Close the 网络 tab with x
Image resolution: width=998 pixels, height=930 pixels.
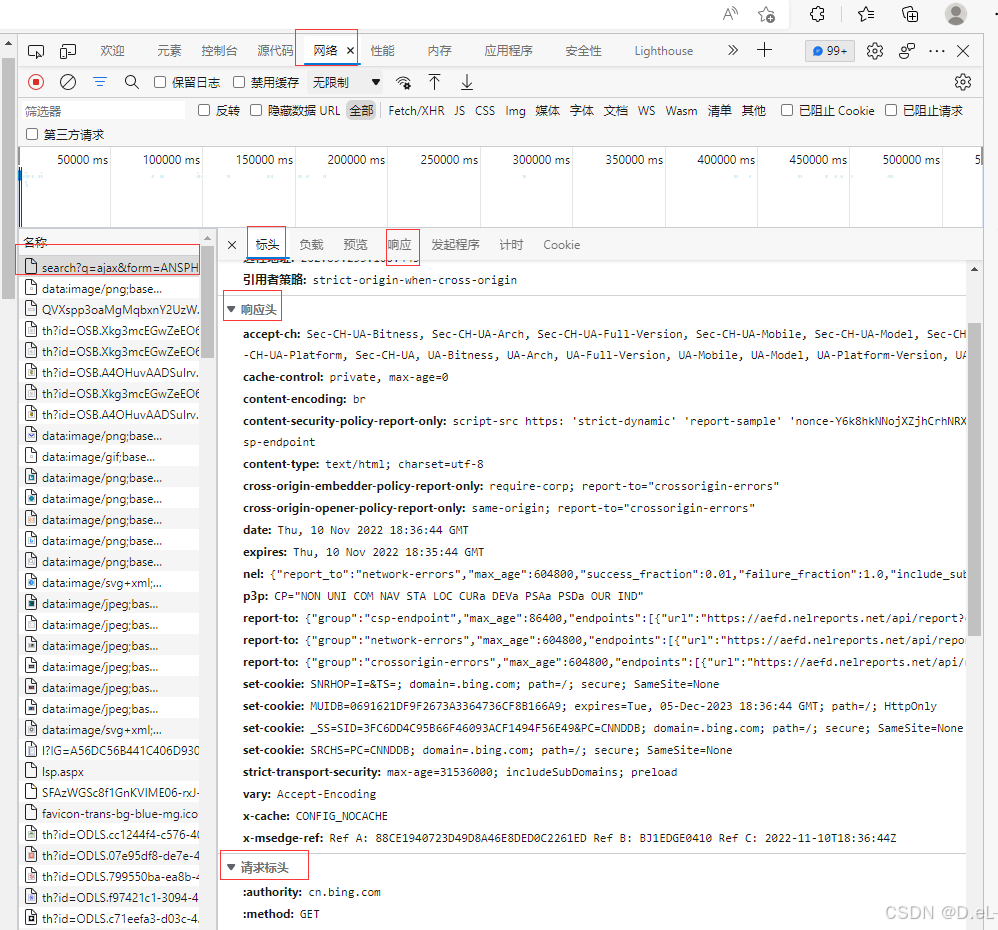[x=350, y=51]
